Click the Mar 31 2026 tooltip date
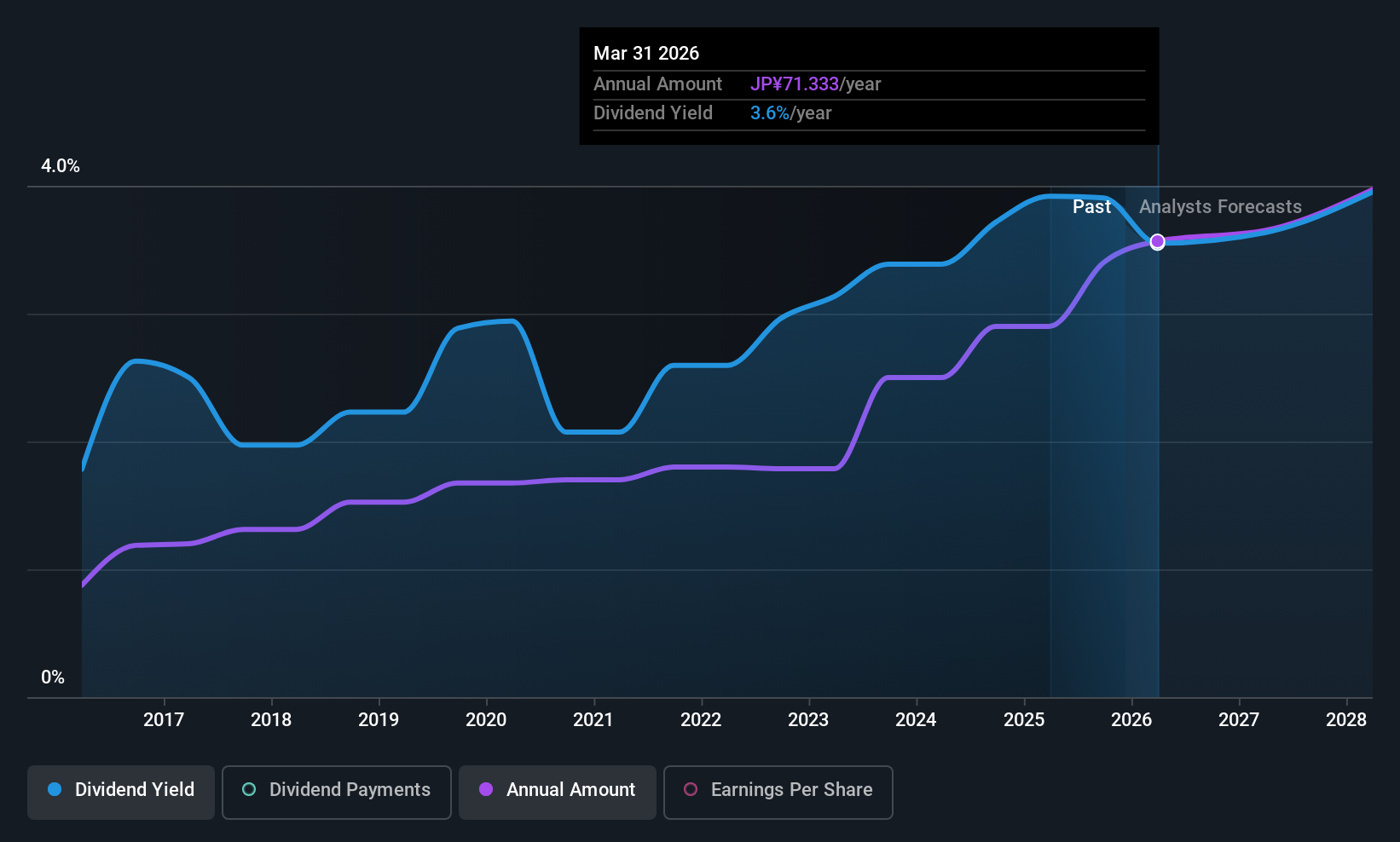The width and height of the screenshot is (1400, 842). click(646, 54)
